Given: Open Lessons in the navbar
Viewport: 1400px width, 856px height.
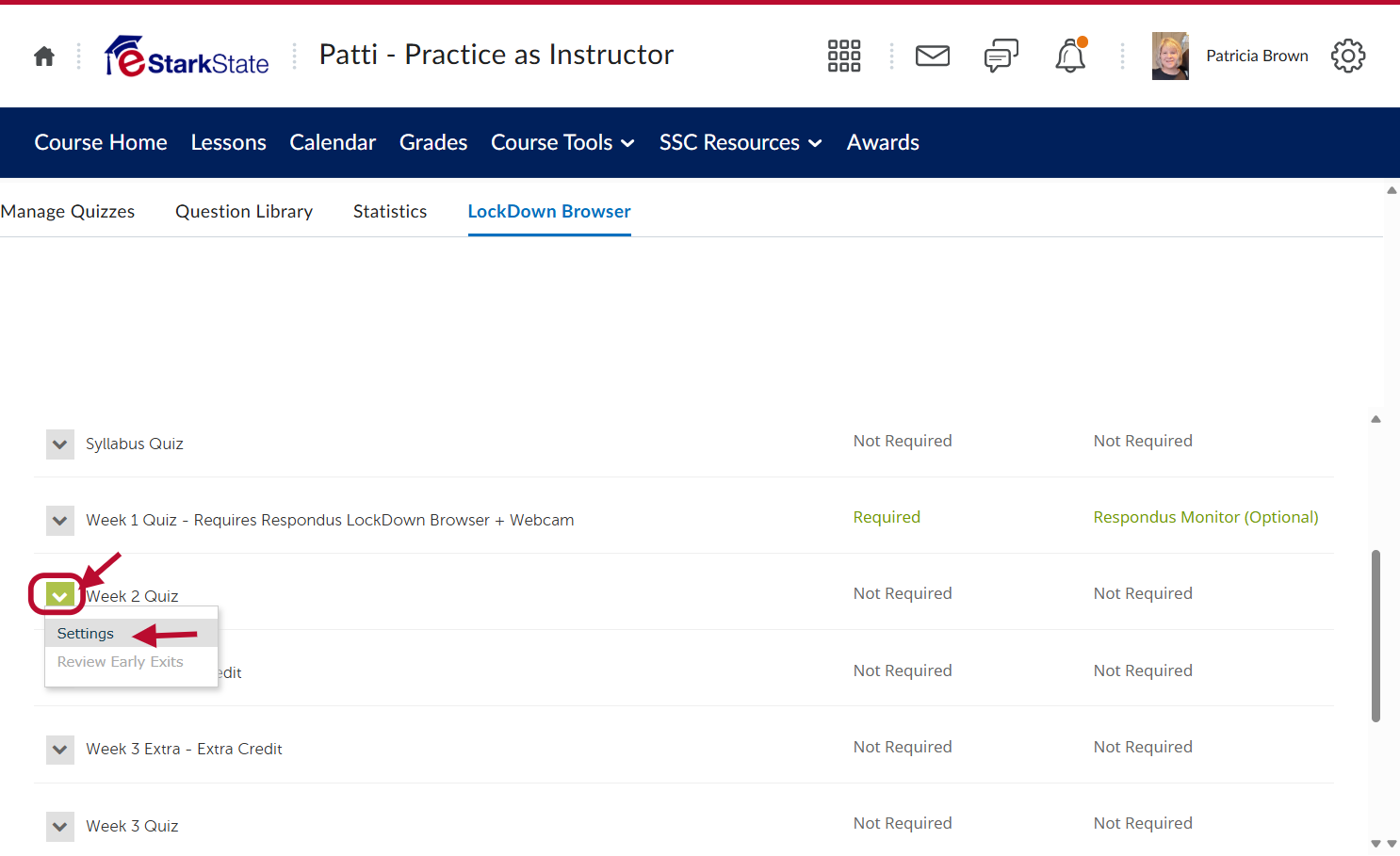Looking at the screenshot, I should pyautogui.click(x=229, y=142).
